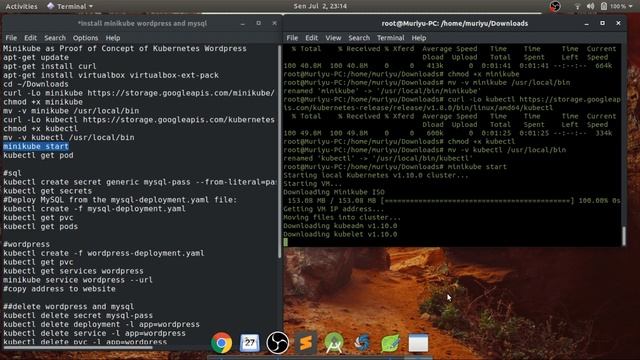Click the 'chmod +x minikube' line in editor
The width and height of the screenshot is (640, 360).
click(x=43, y=102)
